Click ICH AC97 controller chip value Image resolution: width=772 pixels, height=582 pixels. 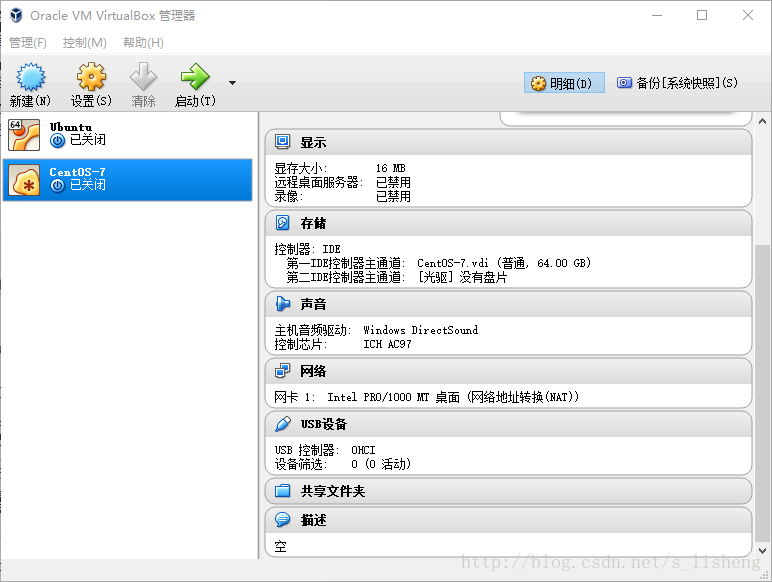(387, 344)
